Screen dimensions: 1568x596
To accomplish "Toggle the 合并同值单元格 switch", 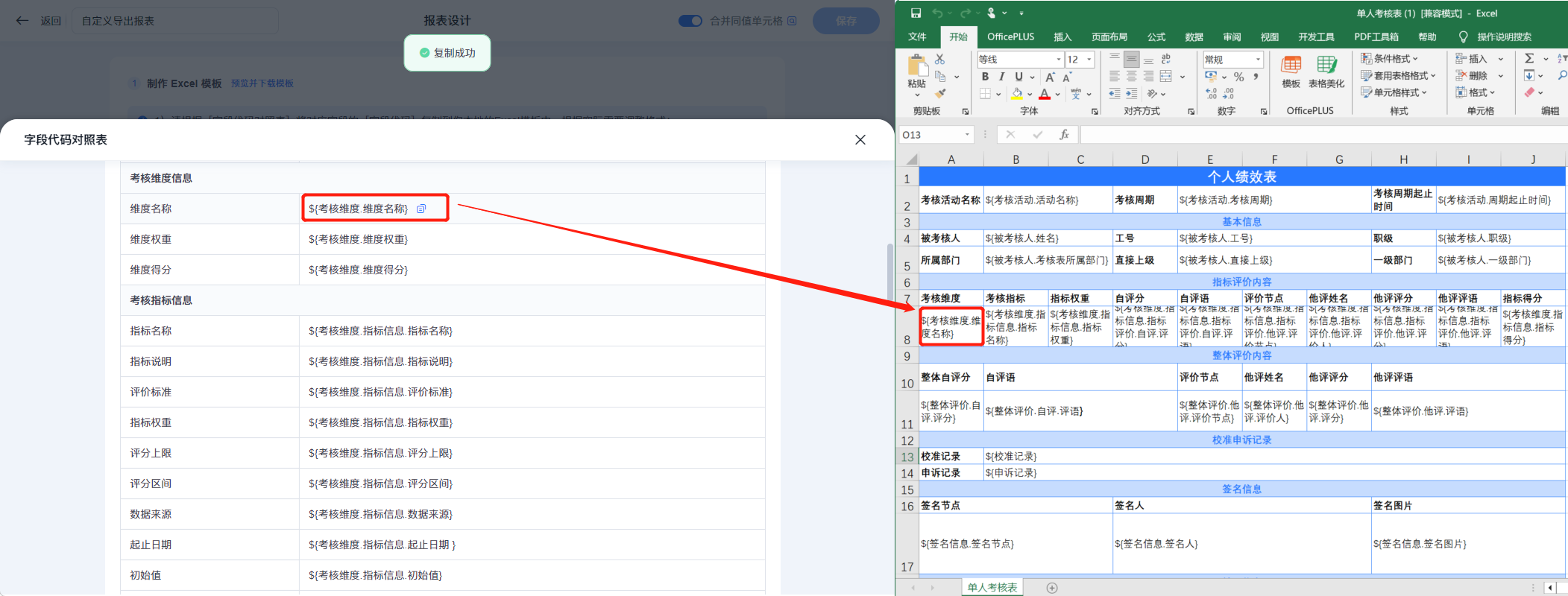I will (690, 21).
